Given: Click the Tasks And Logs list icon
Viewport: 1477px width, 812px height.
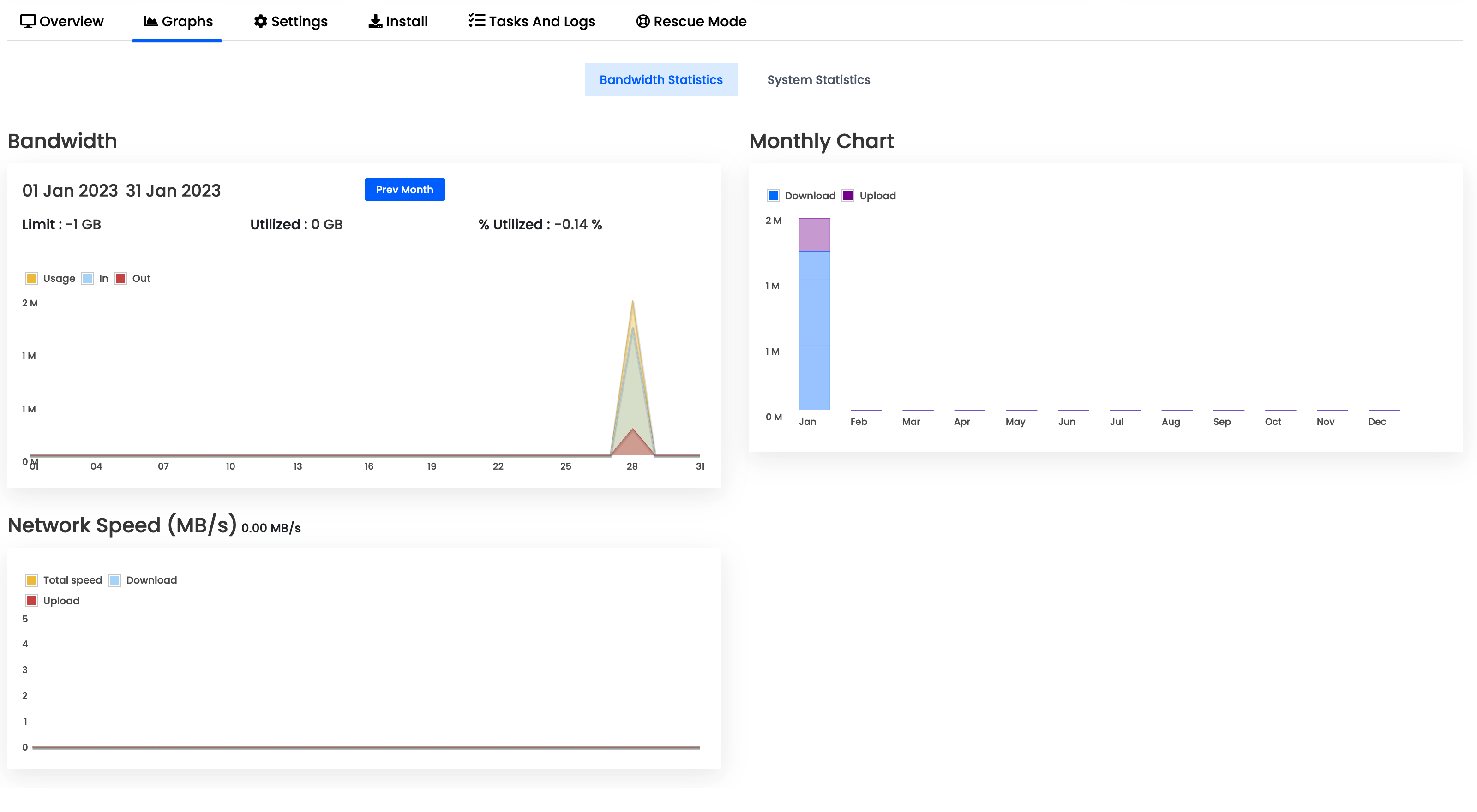Looking at the screenshot, I should 476,21.
